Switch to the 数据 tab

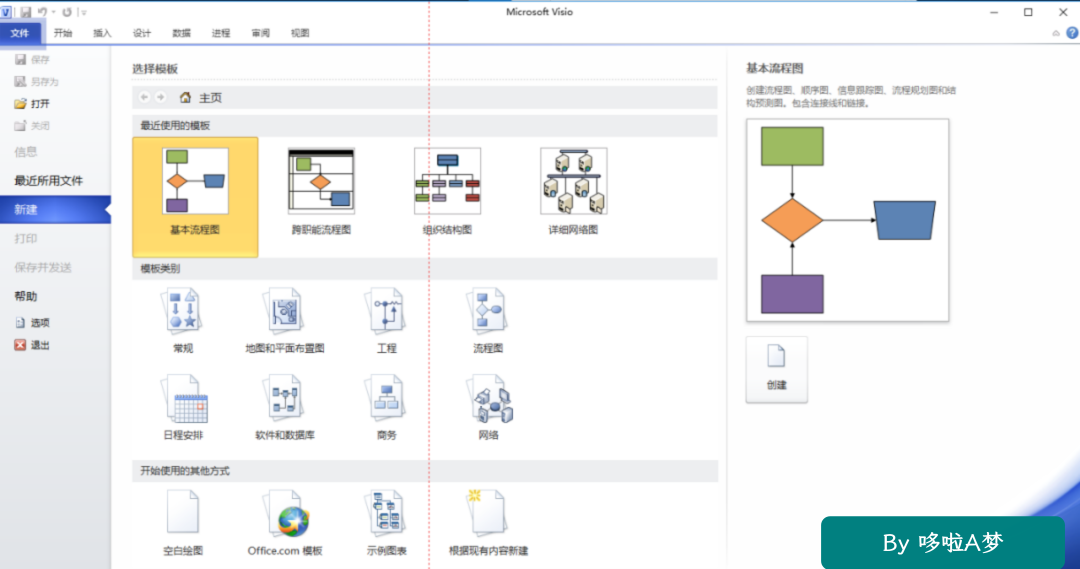[x=181, y=33]
